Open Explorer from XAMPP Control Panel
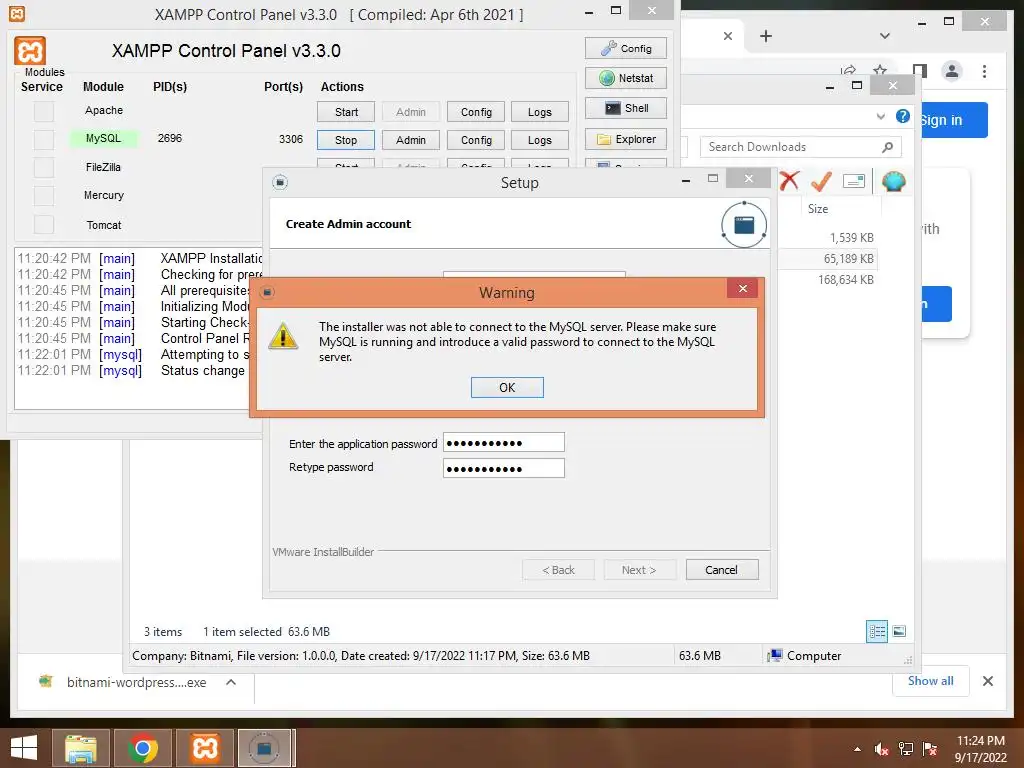 tap(626, 139)
